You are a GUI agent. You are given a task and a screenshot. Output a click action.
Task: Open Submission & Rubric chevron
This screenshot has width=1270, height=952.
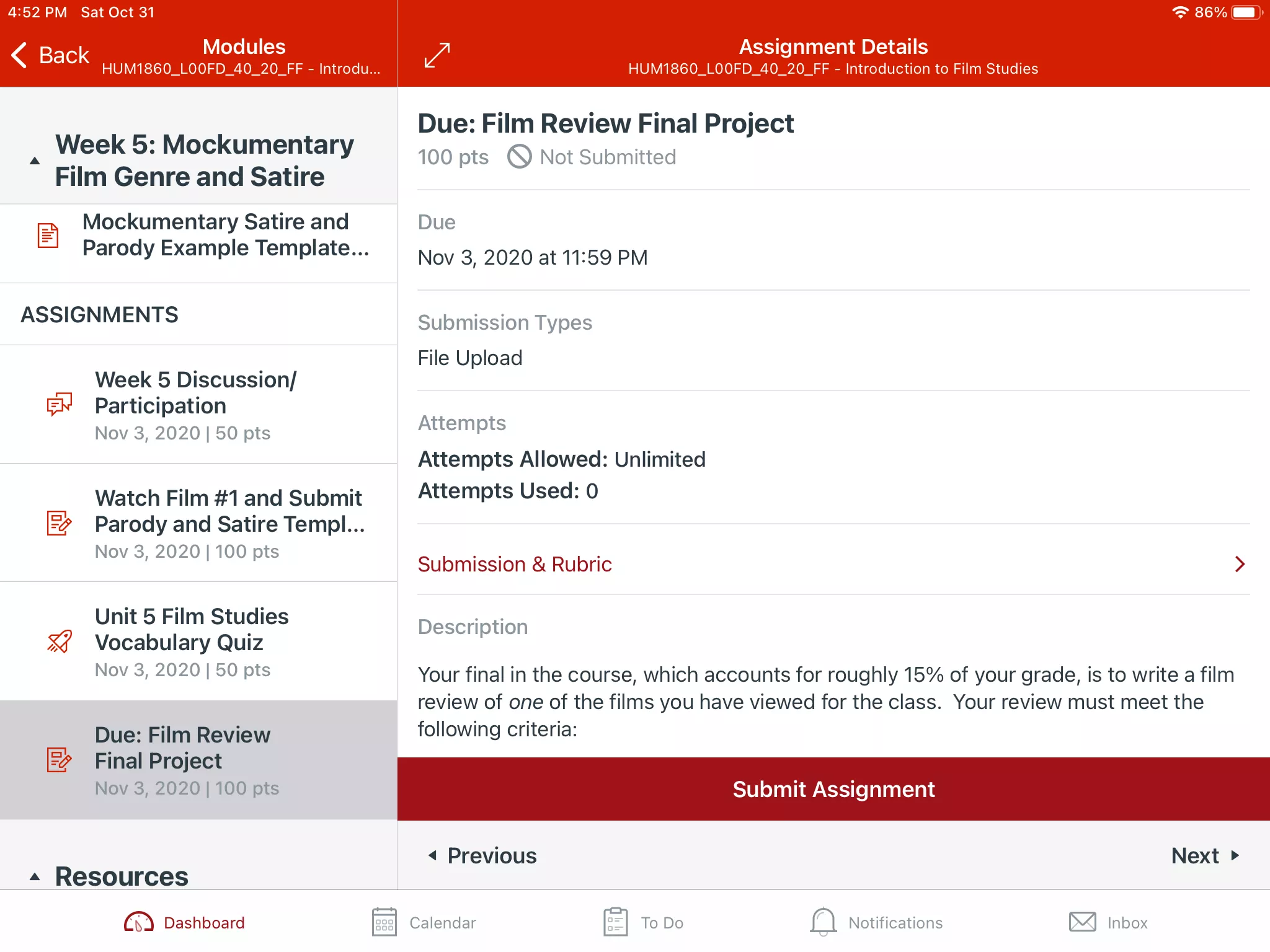[1240, 564]
